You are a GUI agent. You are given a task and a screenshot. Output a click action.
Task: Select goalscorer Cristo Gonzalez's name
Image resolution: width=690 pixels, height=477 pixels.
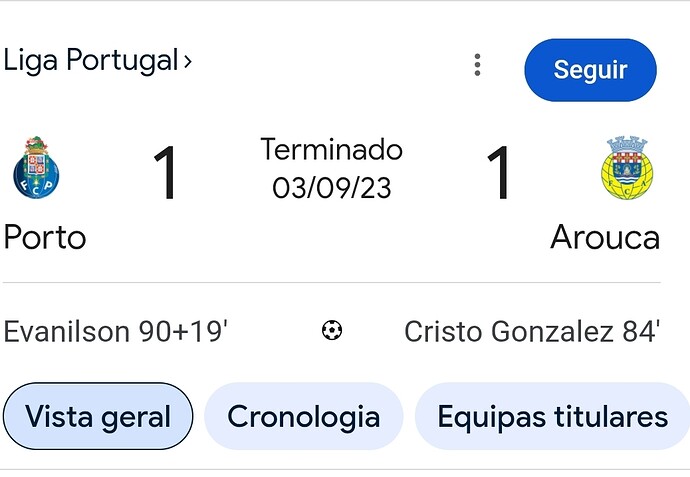pyautogui.click(x=509, y=331)
